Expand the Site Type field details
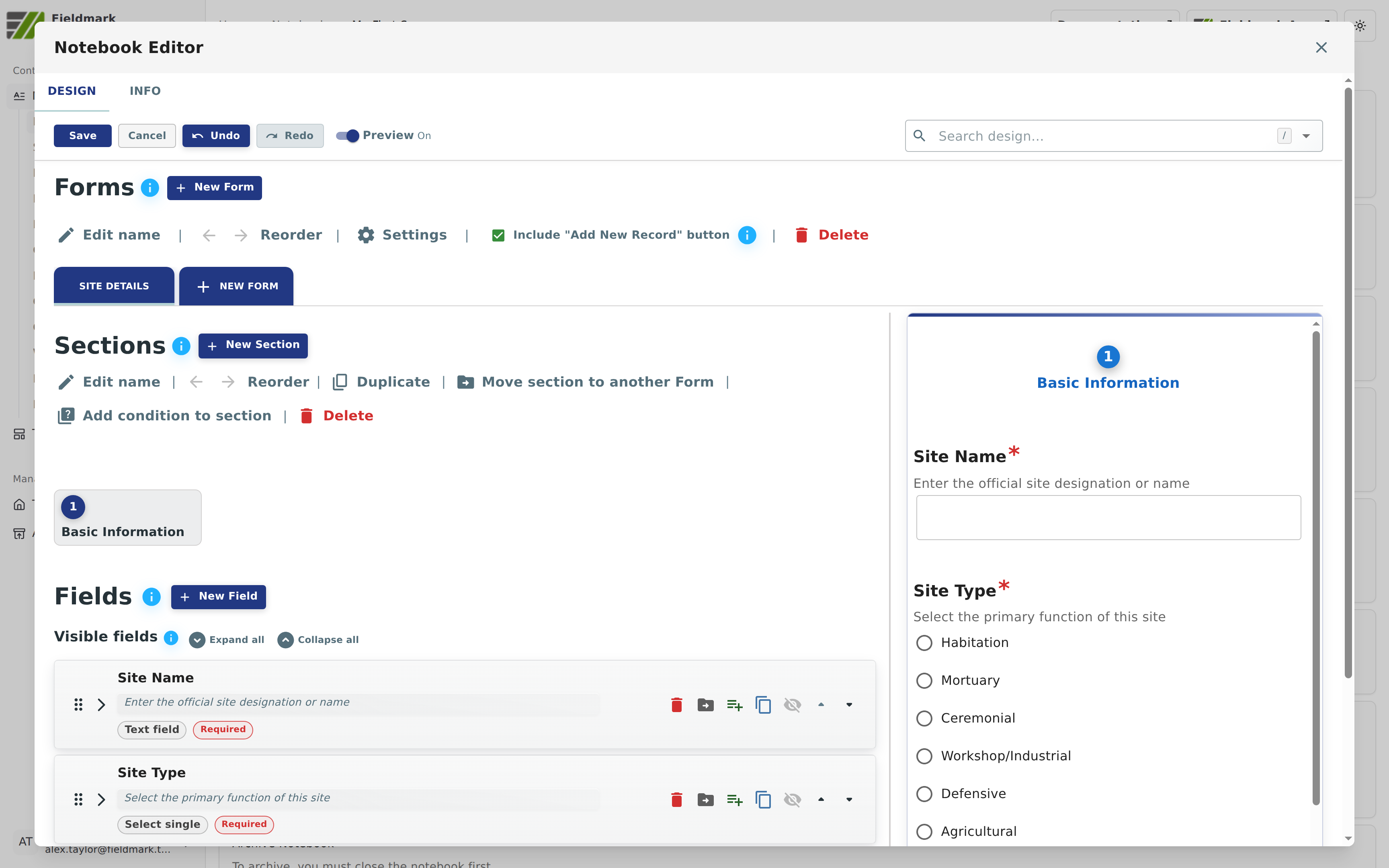This screenshot has width=1389, height=868. 102,800
